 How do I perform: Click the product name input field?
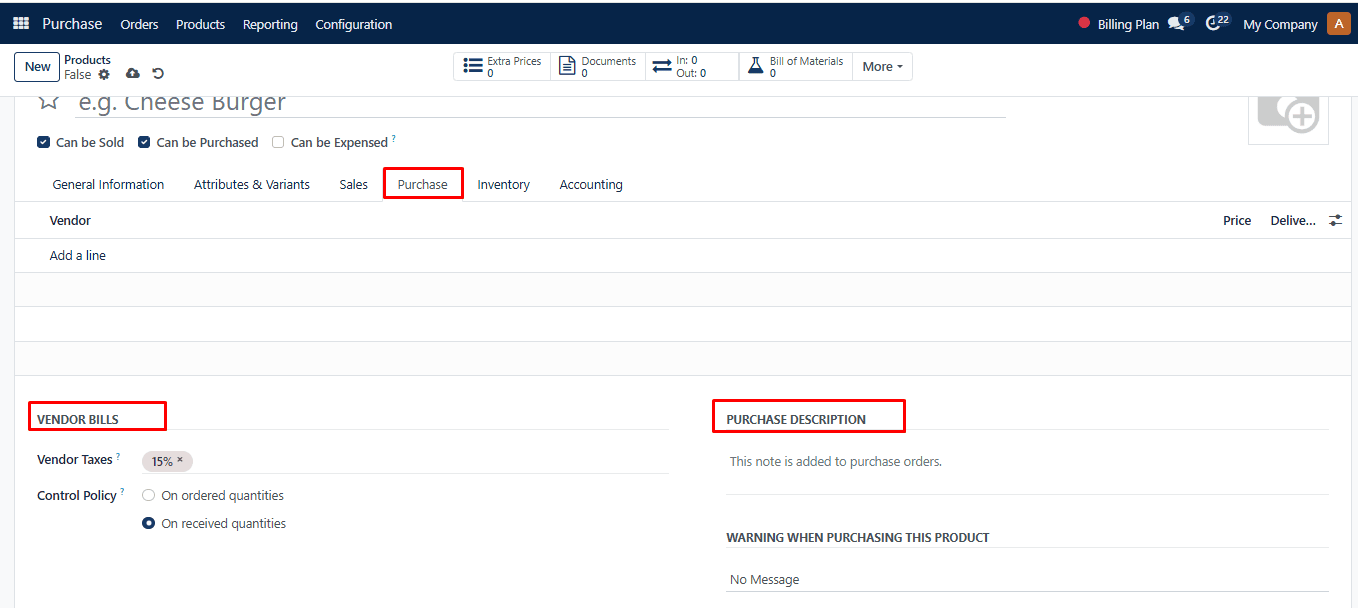click(x=540, y=103)
